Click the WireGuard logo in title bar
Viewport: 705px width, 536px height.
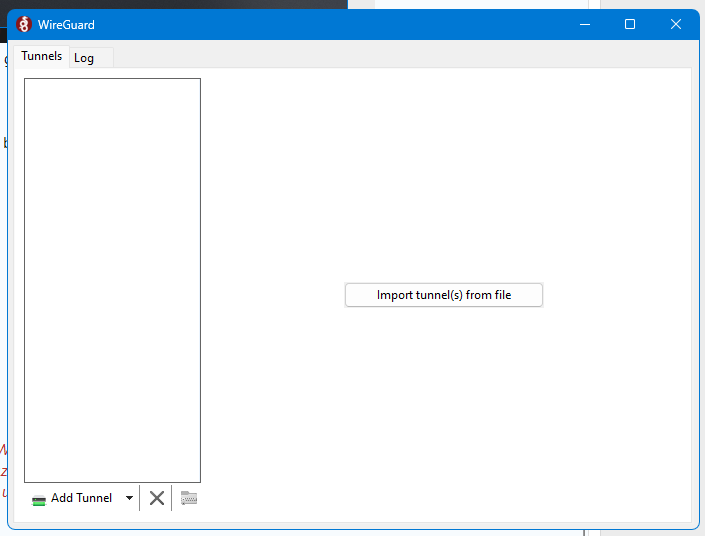coord(24,24)
